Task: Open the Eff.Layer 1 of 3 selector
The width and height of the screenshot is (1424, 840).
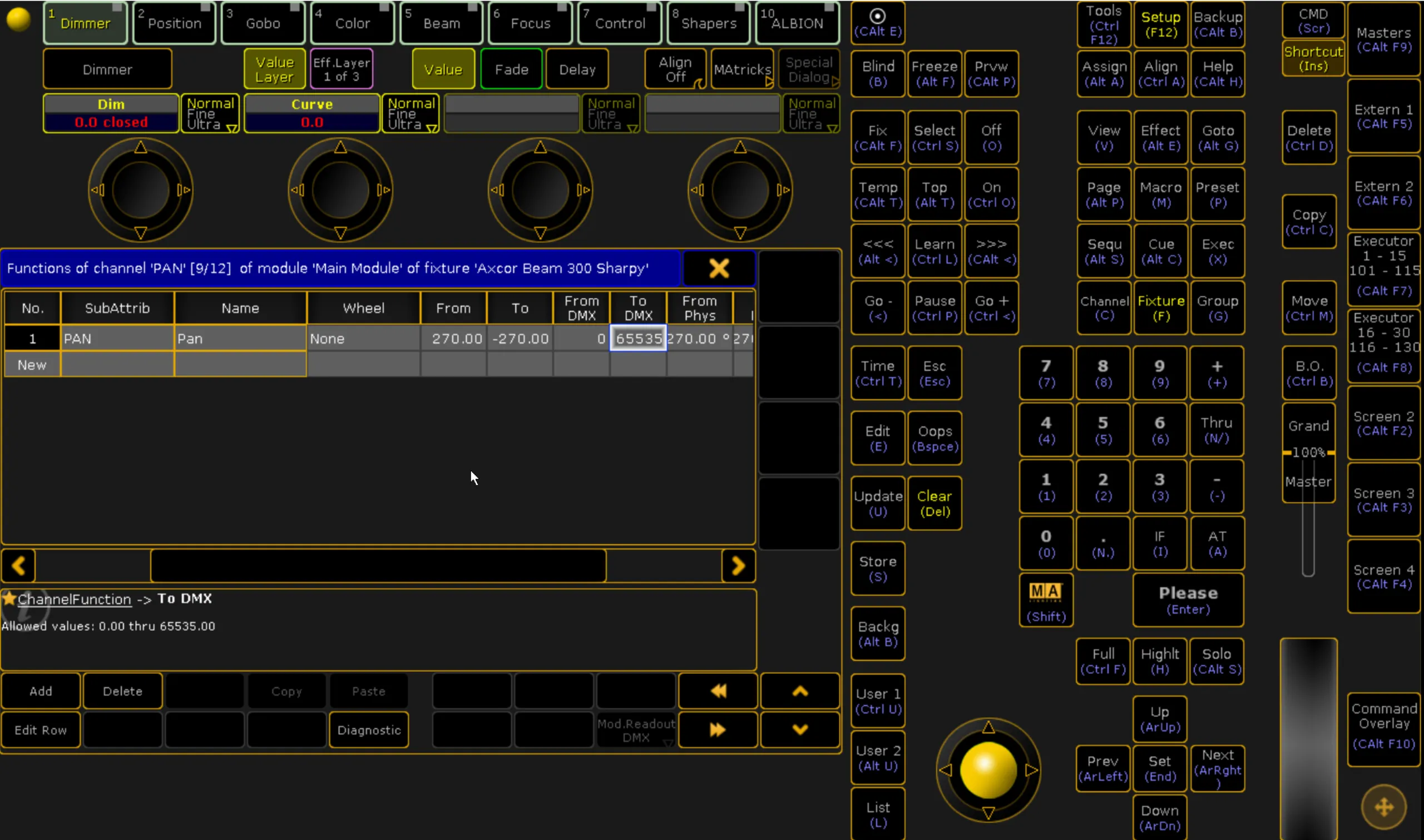Action: 342,69
